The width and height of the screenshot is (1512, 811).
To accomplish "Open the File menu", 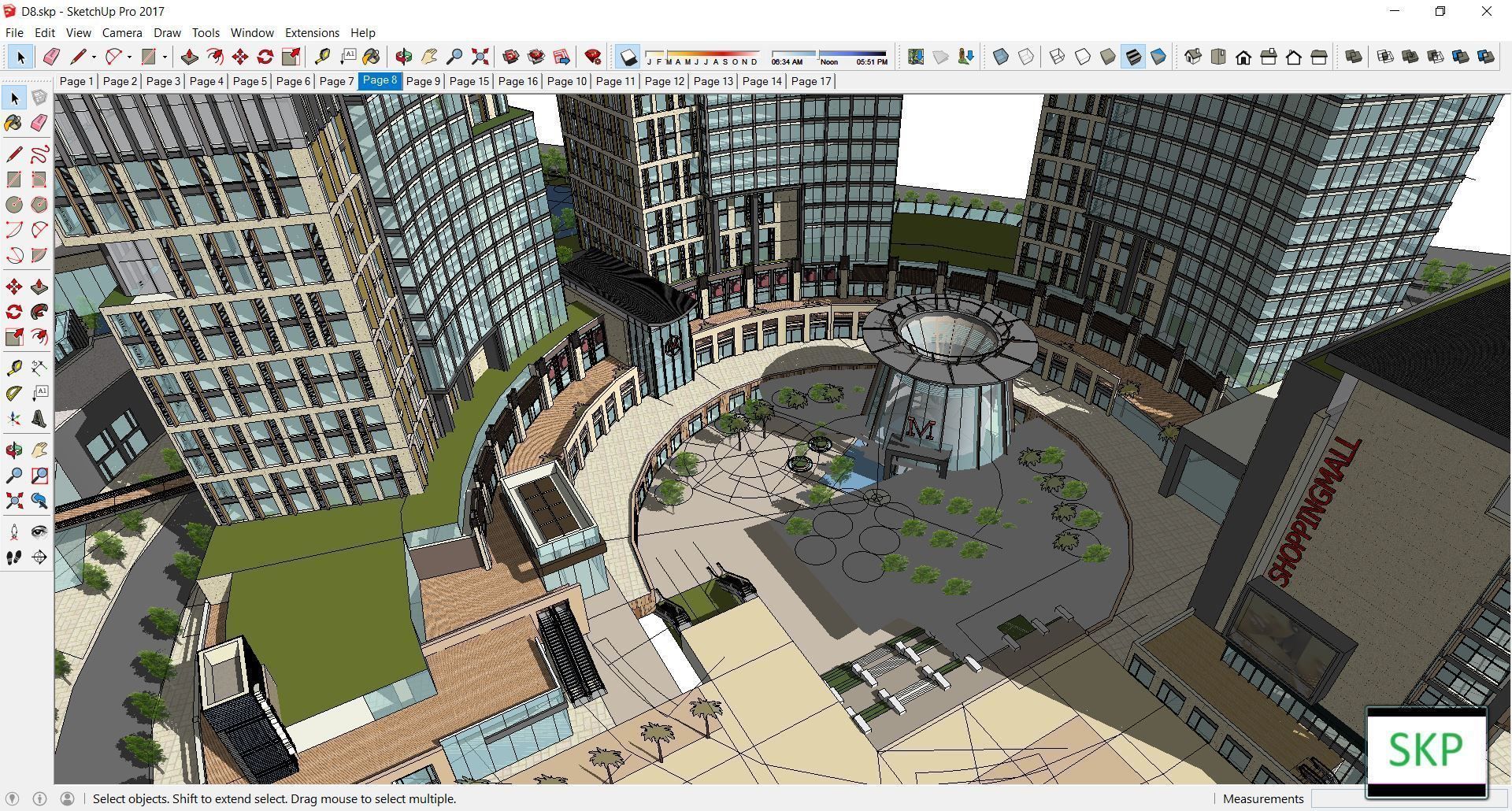I will pyautogui.click(x=14, y=32).
